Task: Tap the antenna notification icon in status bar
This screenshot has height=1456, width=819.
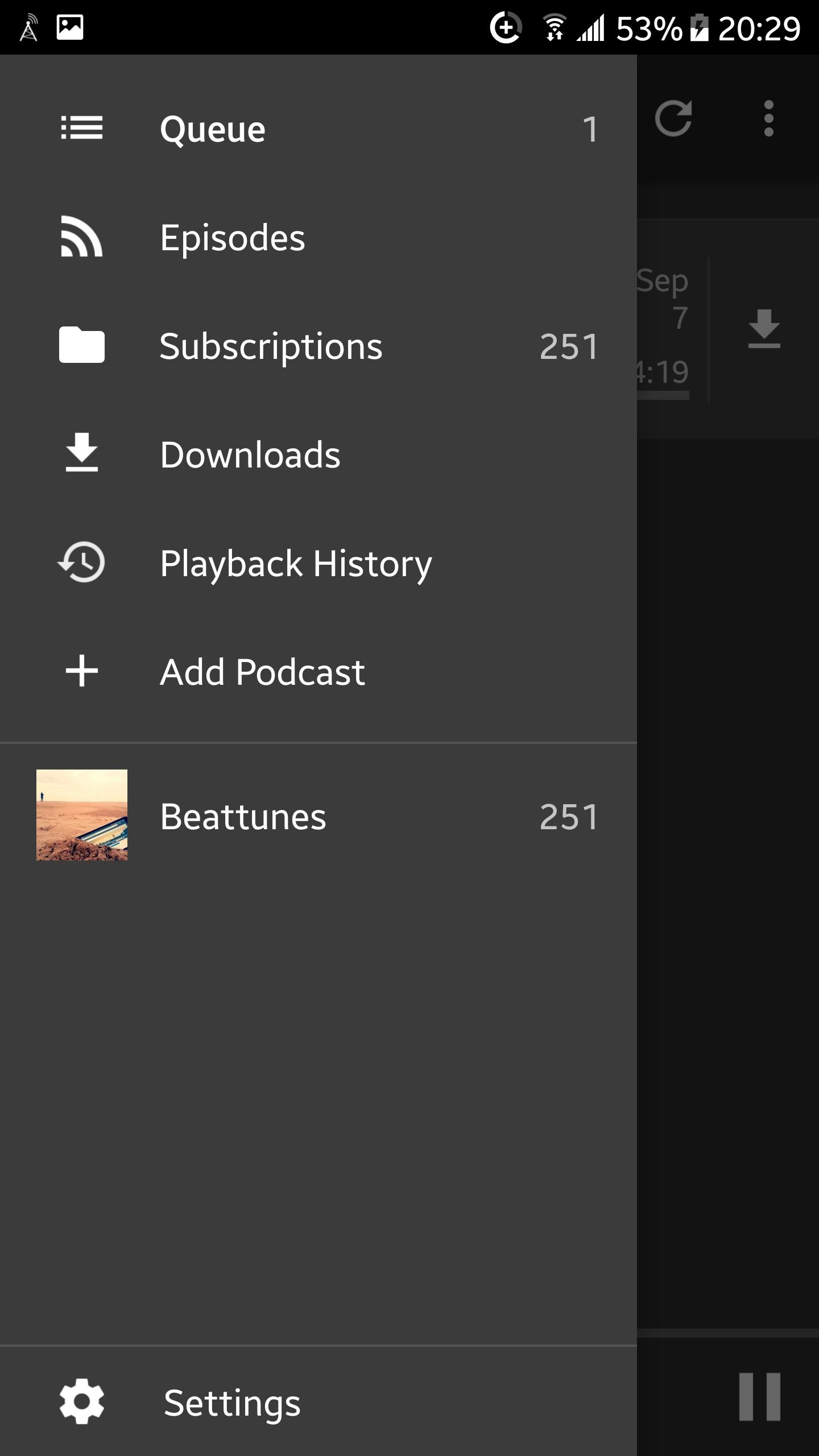Action: 28,28
